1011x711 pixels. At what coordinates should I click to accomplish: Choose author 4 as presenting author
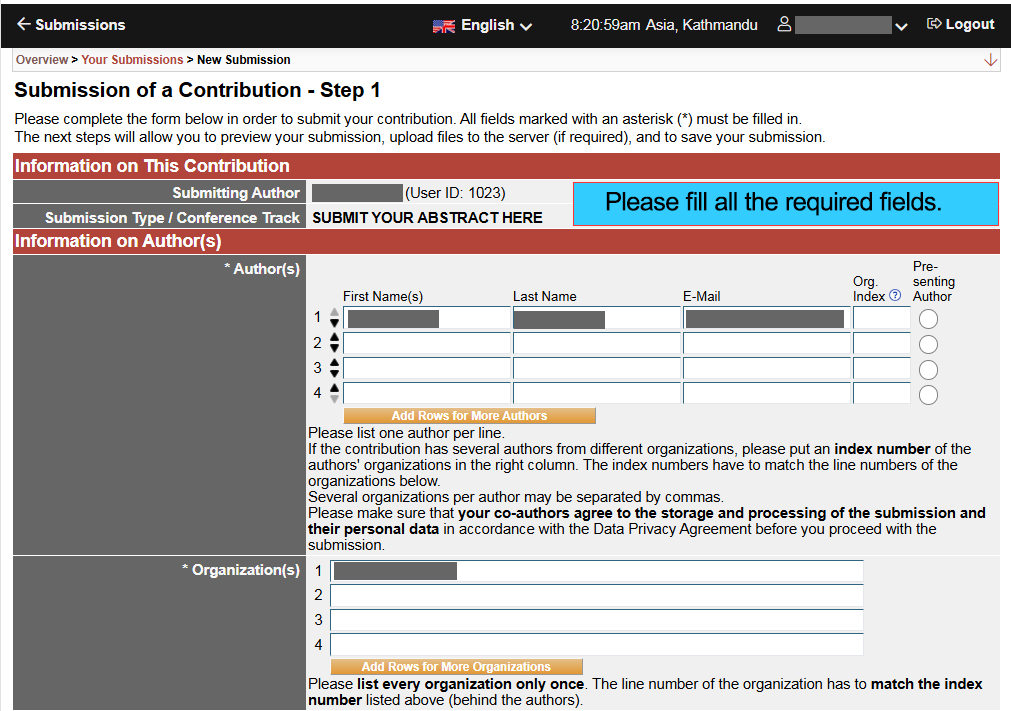coord(928,394)
